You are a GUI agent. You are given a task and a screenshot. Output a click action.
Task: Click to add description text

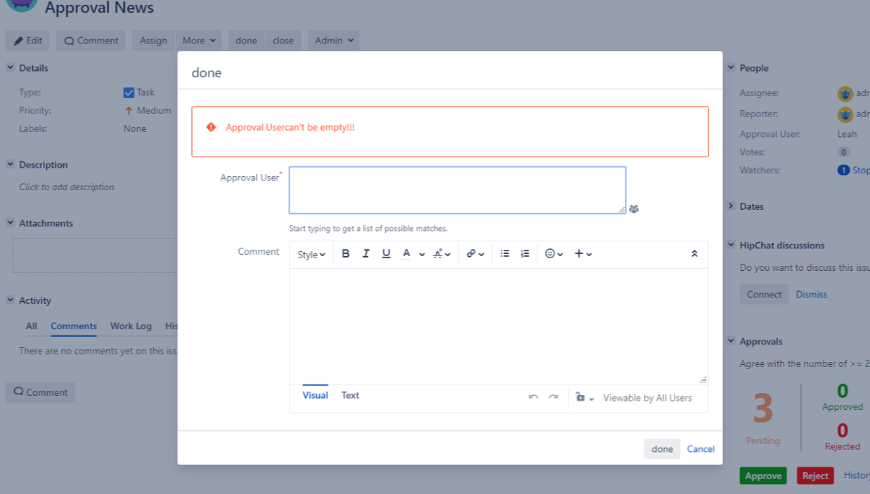click(67, 187)
